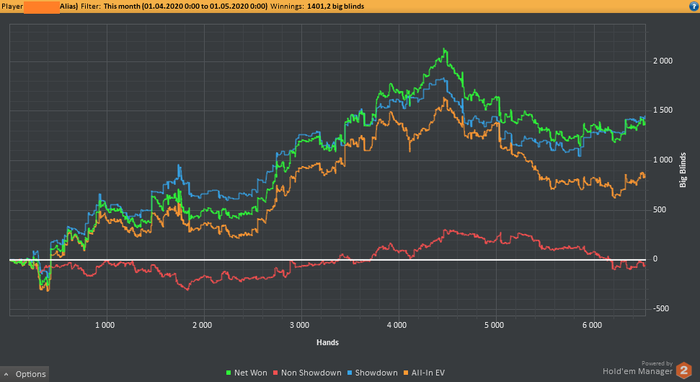The height and width of the screenshot is (382, 700).
Task: Click the orange All-In EV color swatch
Action: click(406, 373)
